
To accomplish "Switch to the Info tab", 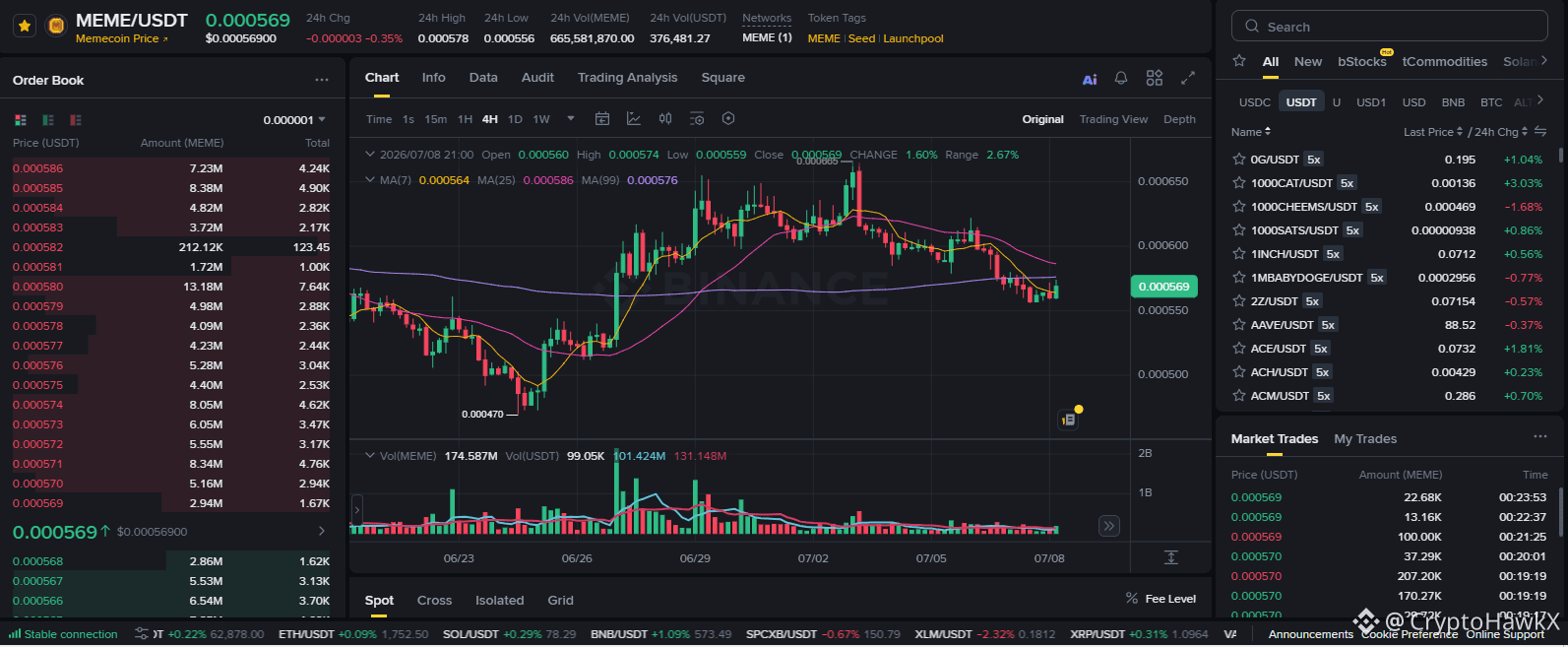I will point(433,78).
